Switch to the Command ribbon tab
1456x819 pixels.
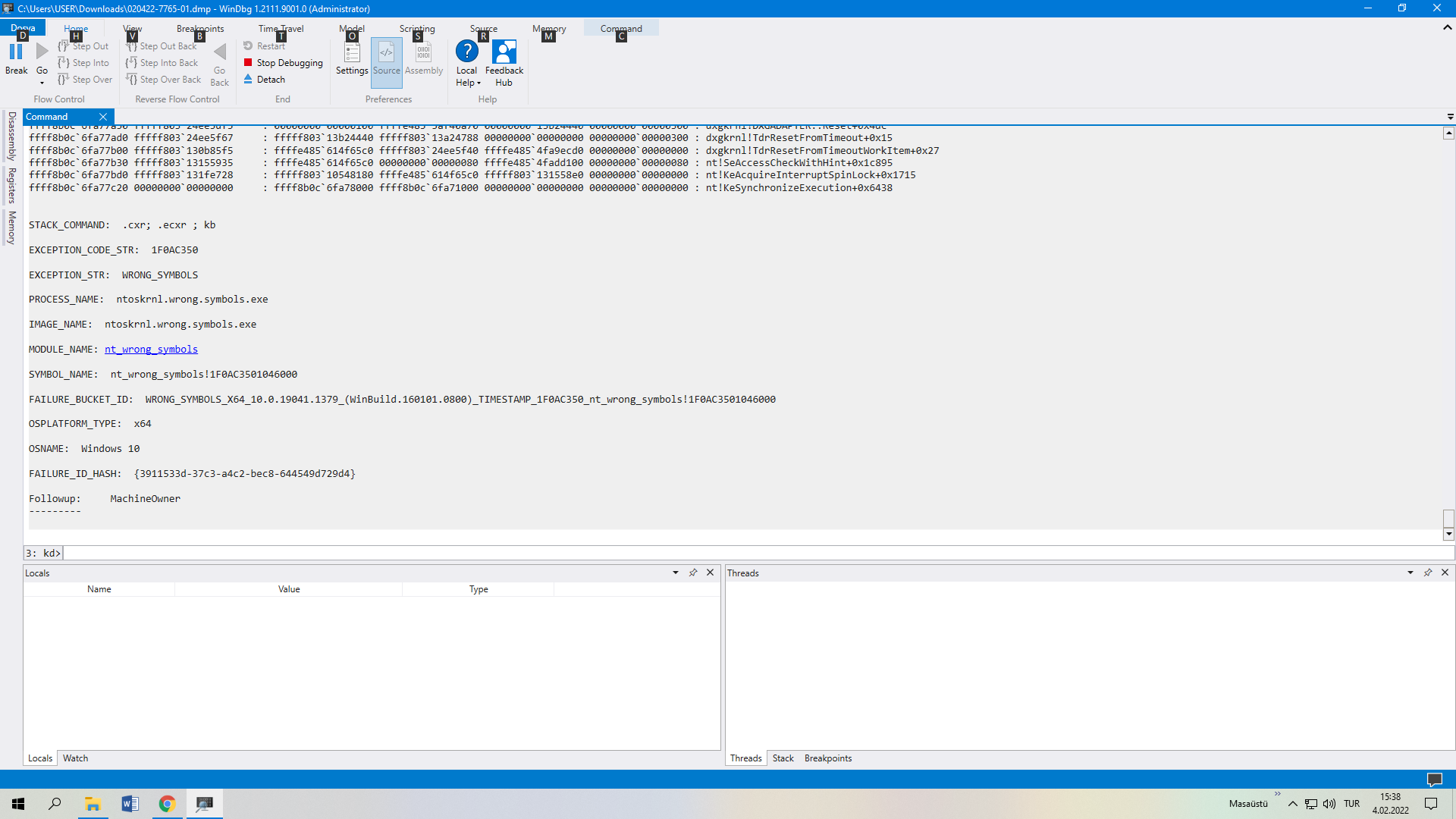[621, 28]
